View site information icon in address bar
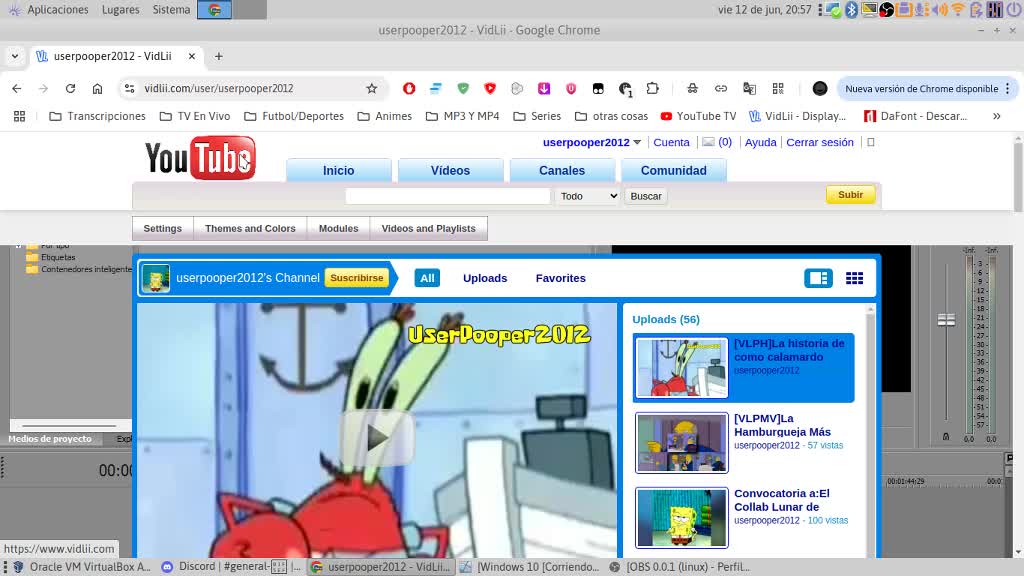Image resolution: width=1024 pixels, height=576 pixels. pos(129,88)
